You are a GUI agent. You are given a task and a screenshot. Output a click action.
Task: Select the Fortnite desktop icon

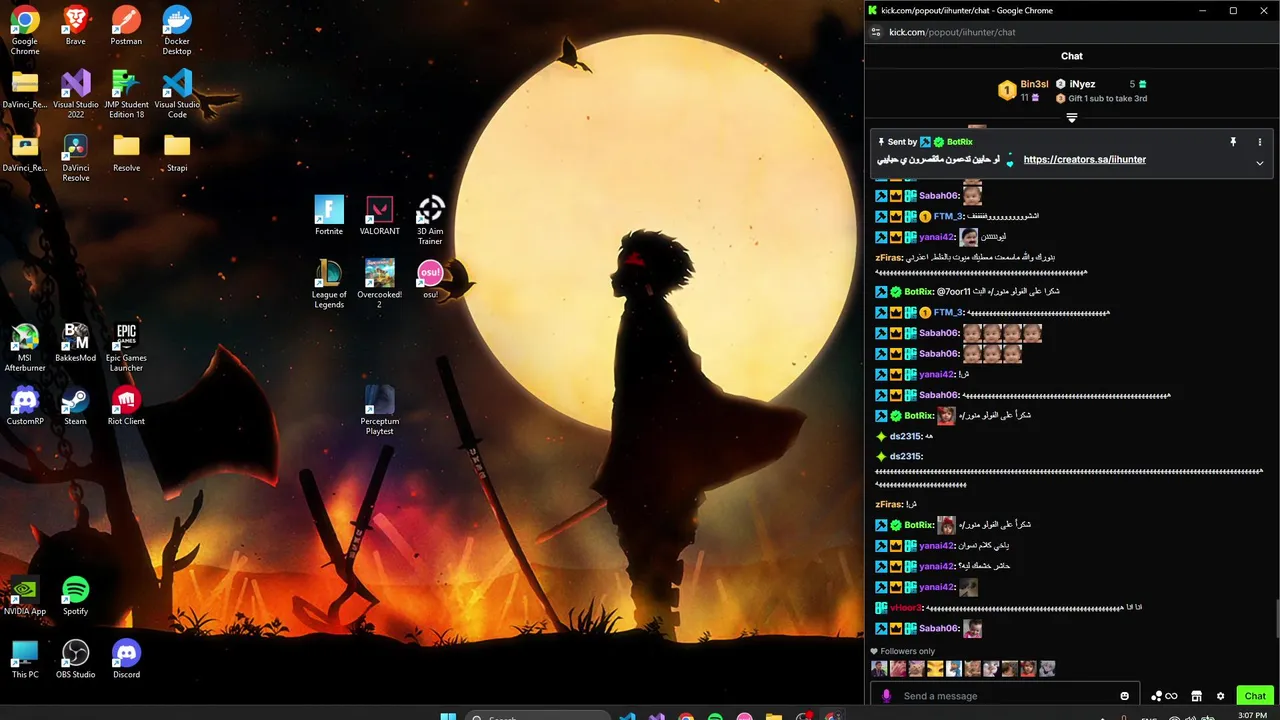(329, 215)
